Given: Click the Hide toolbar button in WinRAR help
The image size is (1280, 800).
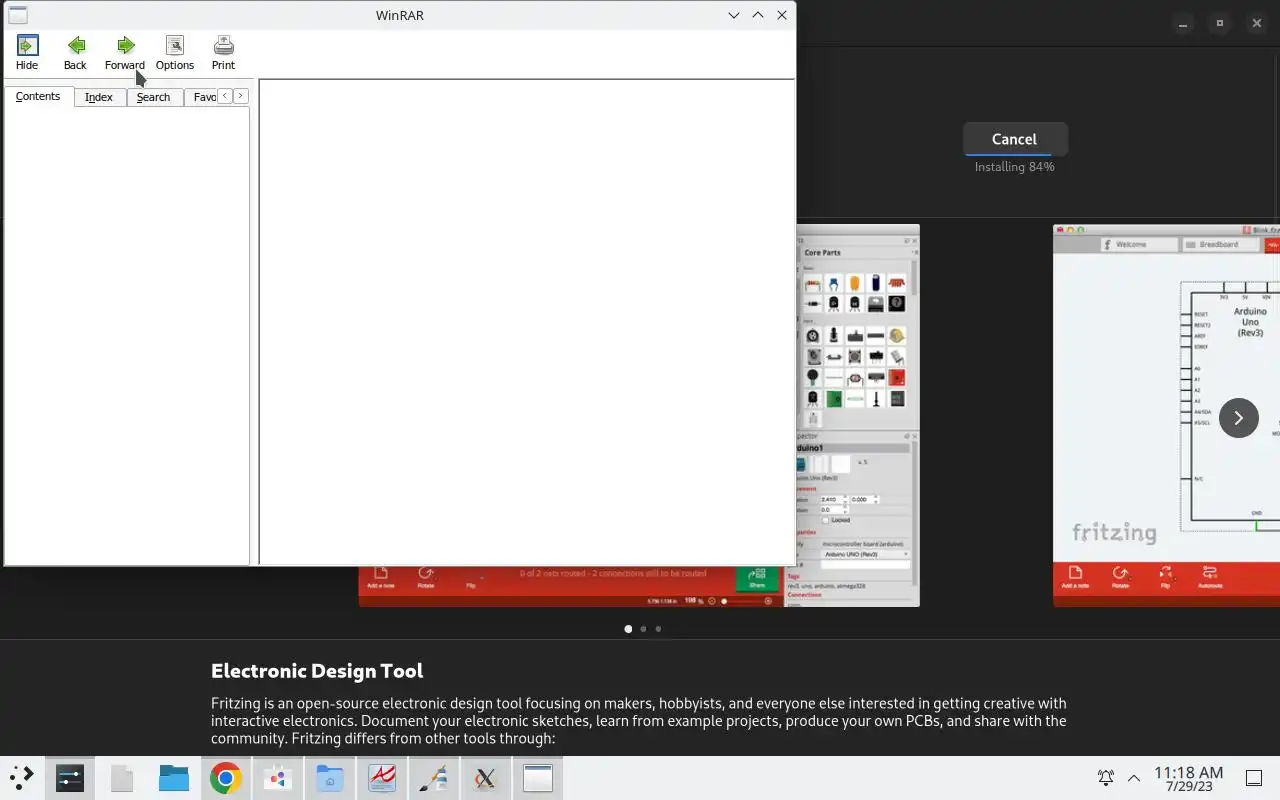Looking at the screenshot, I should [27, 53].
